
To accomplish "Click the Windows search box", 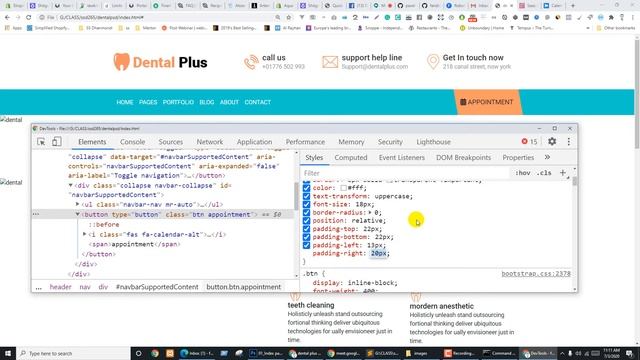I will point(73,353).
